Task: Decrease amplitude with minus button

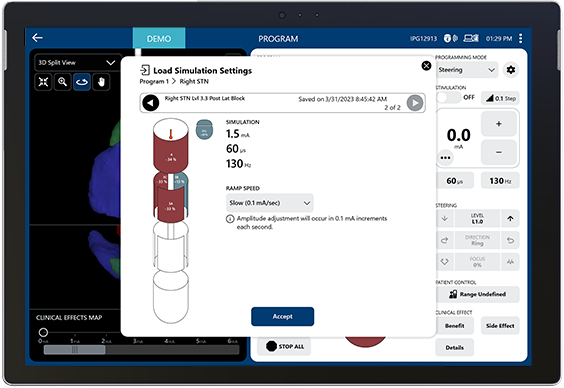Action: pos(499,152)
